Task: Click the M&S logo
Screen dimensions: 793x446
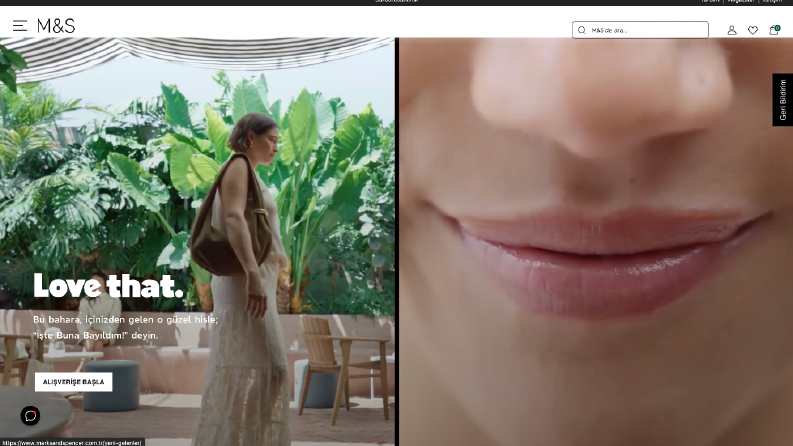Action: click(56, 26)
